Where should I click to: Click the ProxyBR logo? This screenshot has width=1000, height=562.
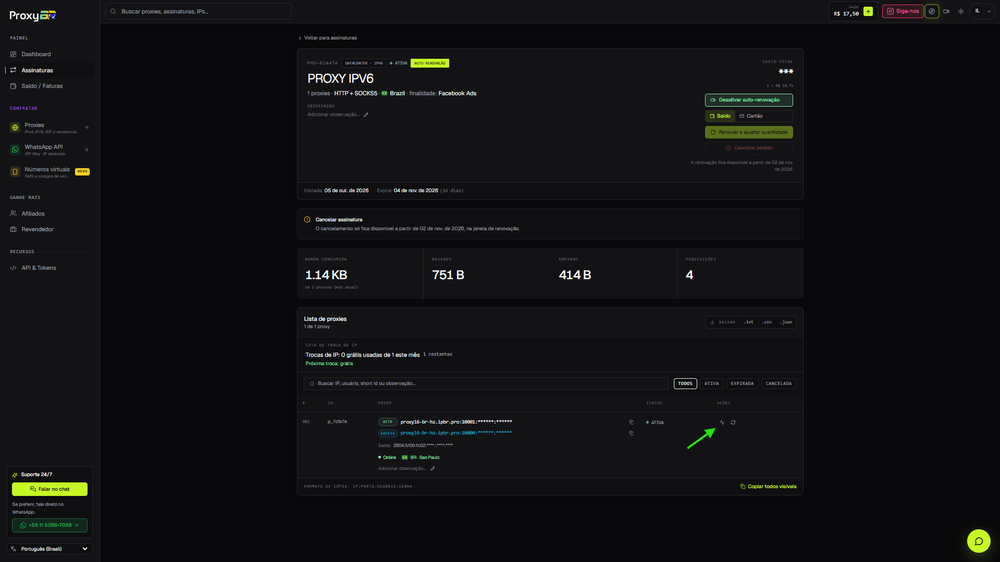click(33, 15)
